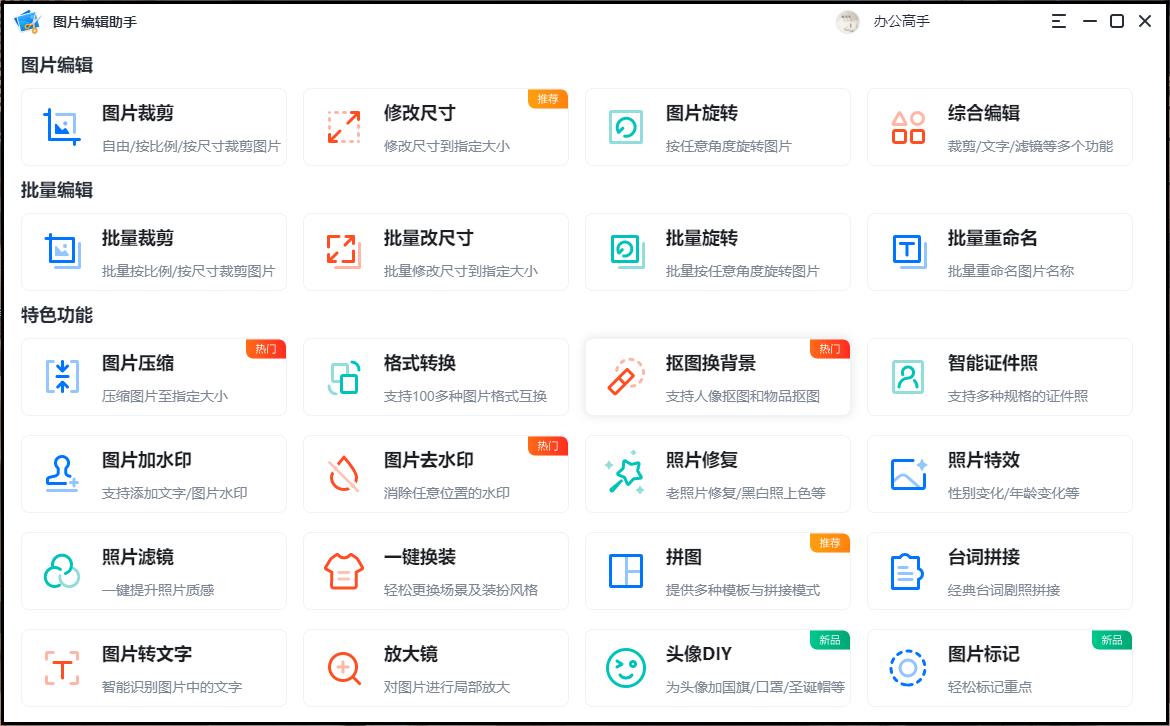Open the 图片去水印 watermark remover
The image size is (1170, 726).
[436, 473]
